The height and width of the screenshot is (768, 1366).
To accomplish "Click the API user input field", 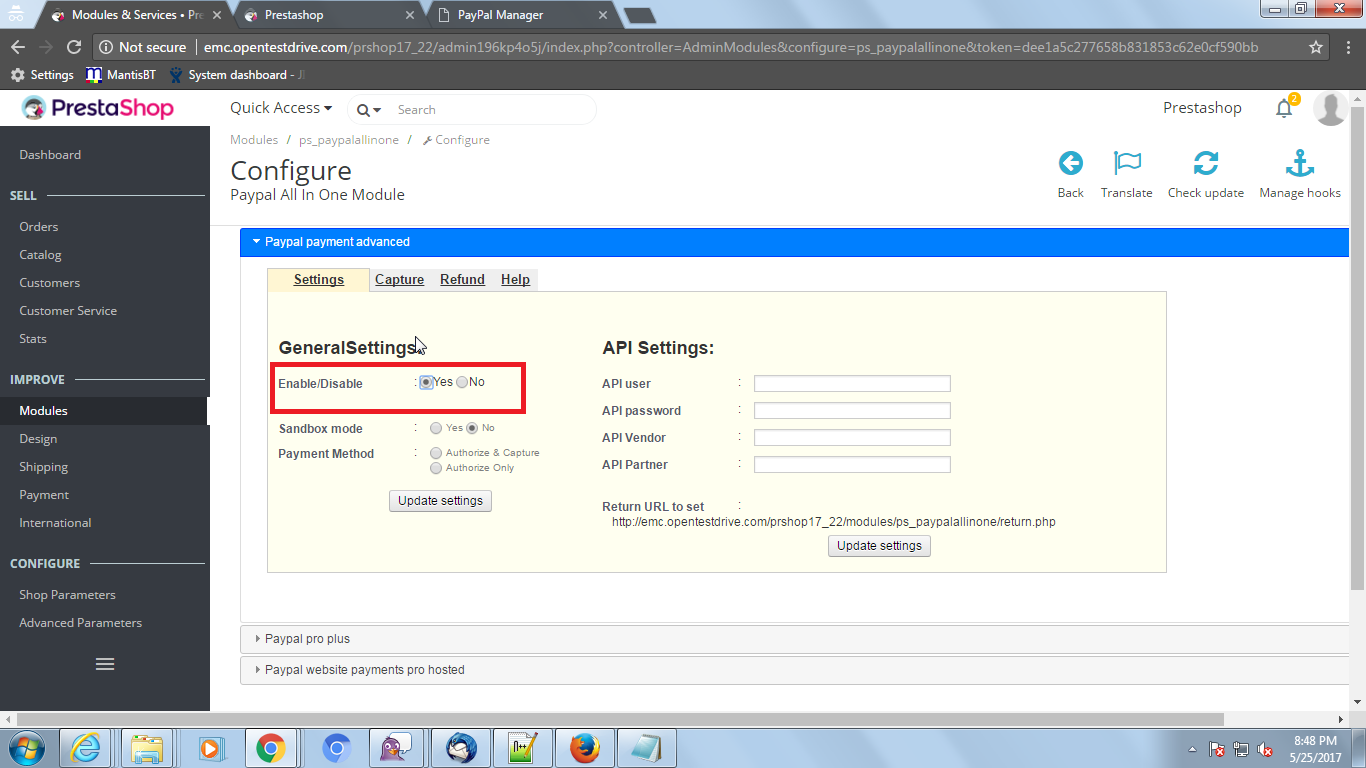I will 852,384.
